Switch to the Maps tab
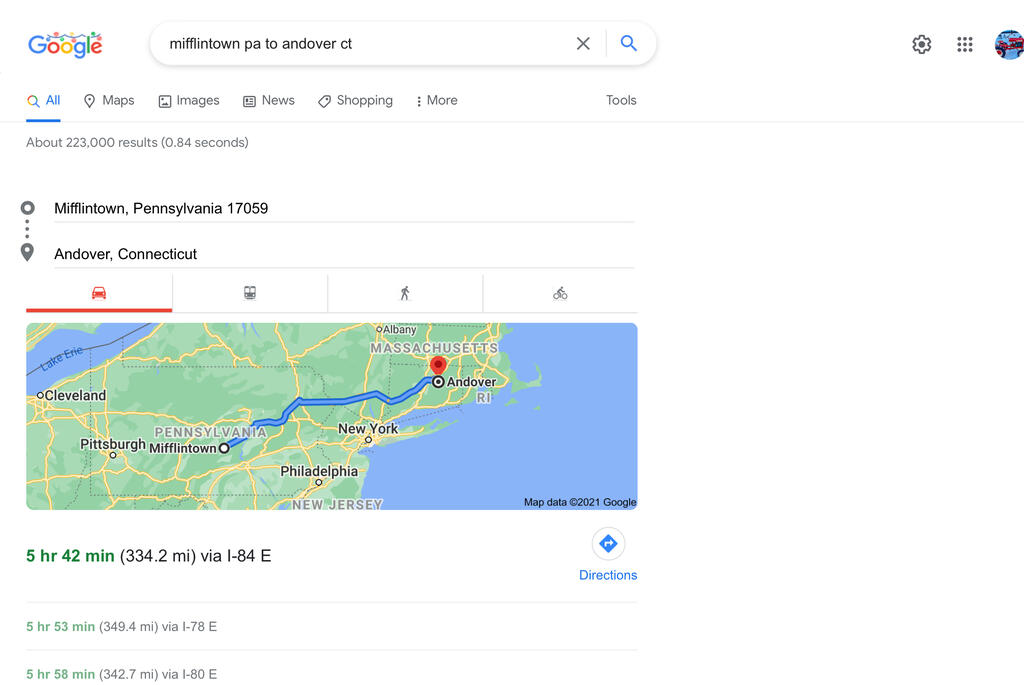The image size is (1024, 685). [x=109, y=101]
